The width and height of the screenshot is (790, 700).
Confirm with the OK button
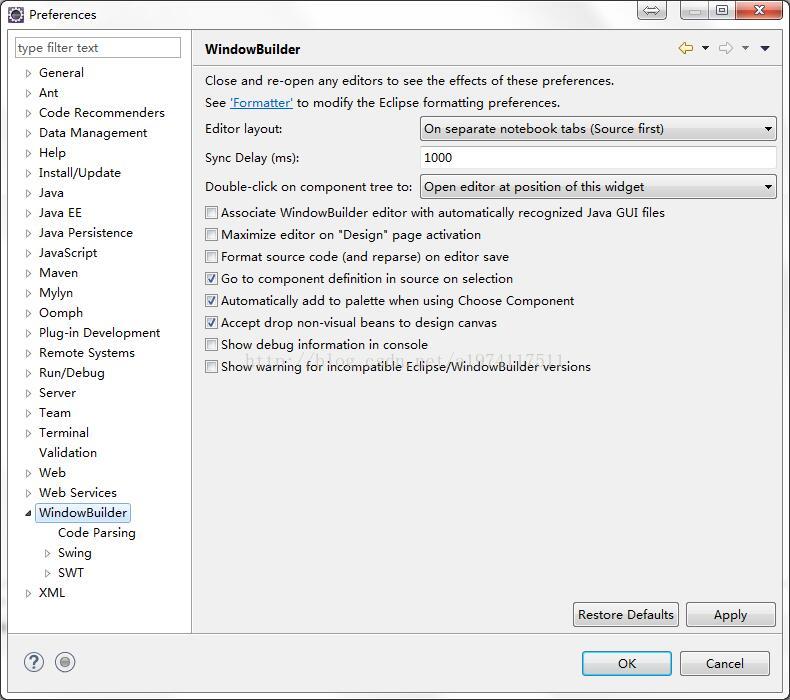tap(627, 663)
